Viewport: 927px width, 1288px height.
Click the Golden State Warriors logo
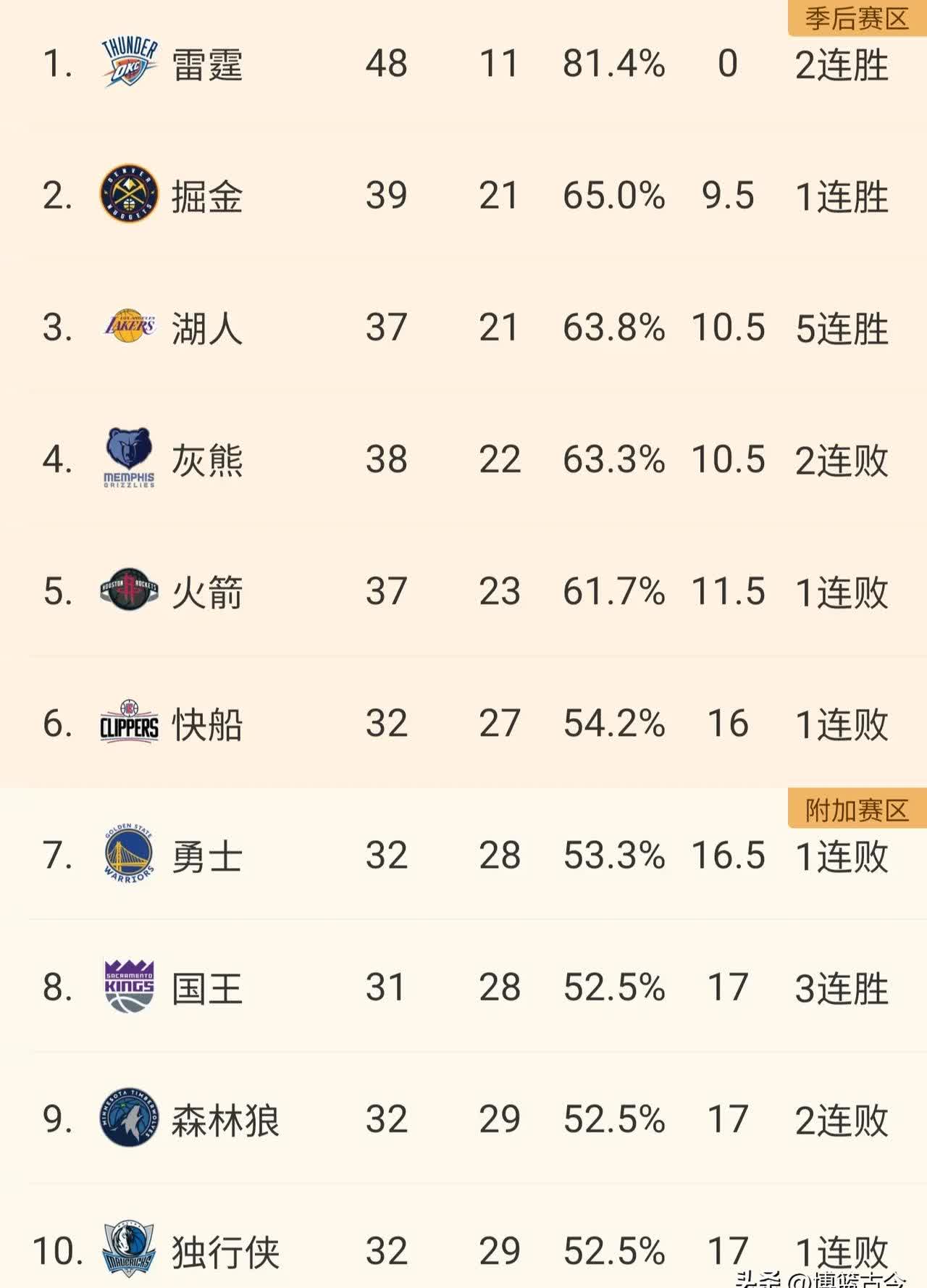coord(129,854)
